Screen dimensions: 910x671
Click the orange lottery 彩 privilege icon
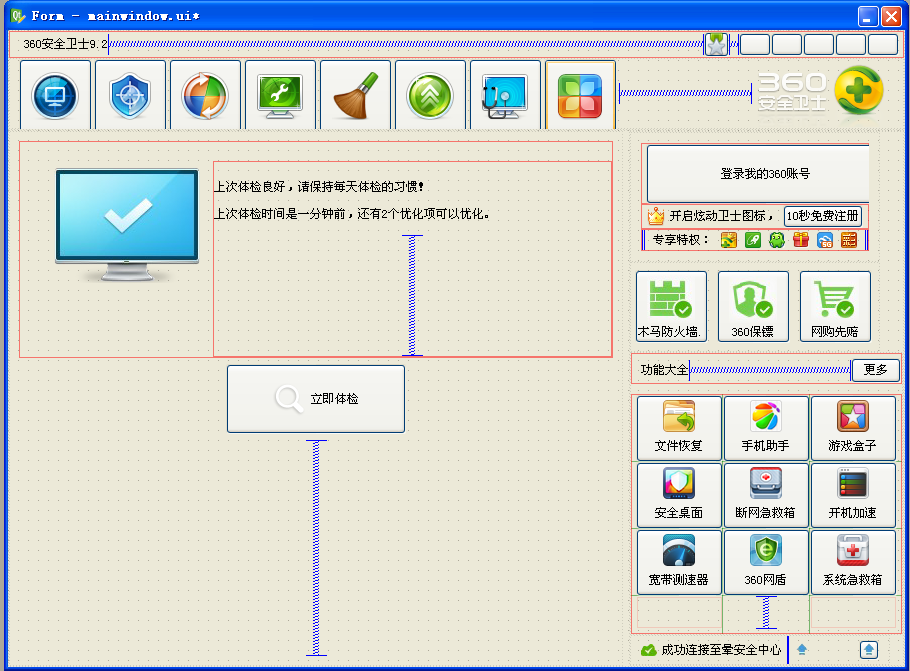pyautogui.click(x=849, y=240)
